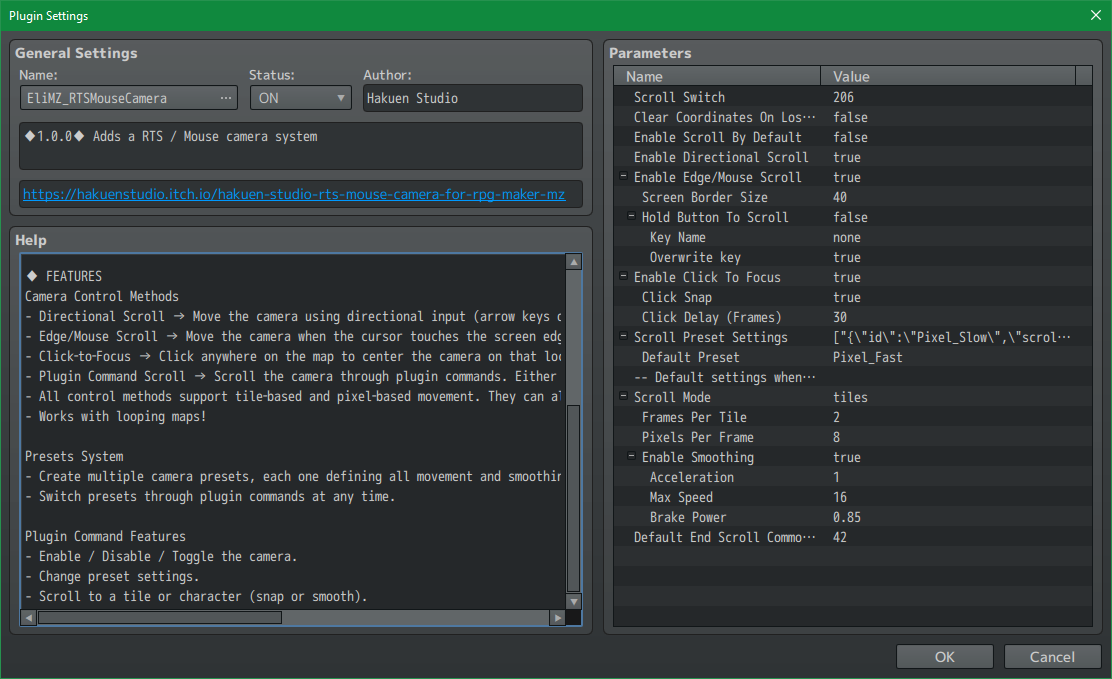The height and width of the screenshot is (679, 1112).
Task: Collapse the Scroll Preset Settings group
Action: [x=624, y=337]
